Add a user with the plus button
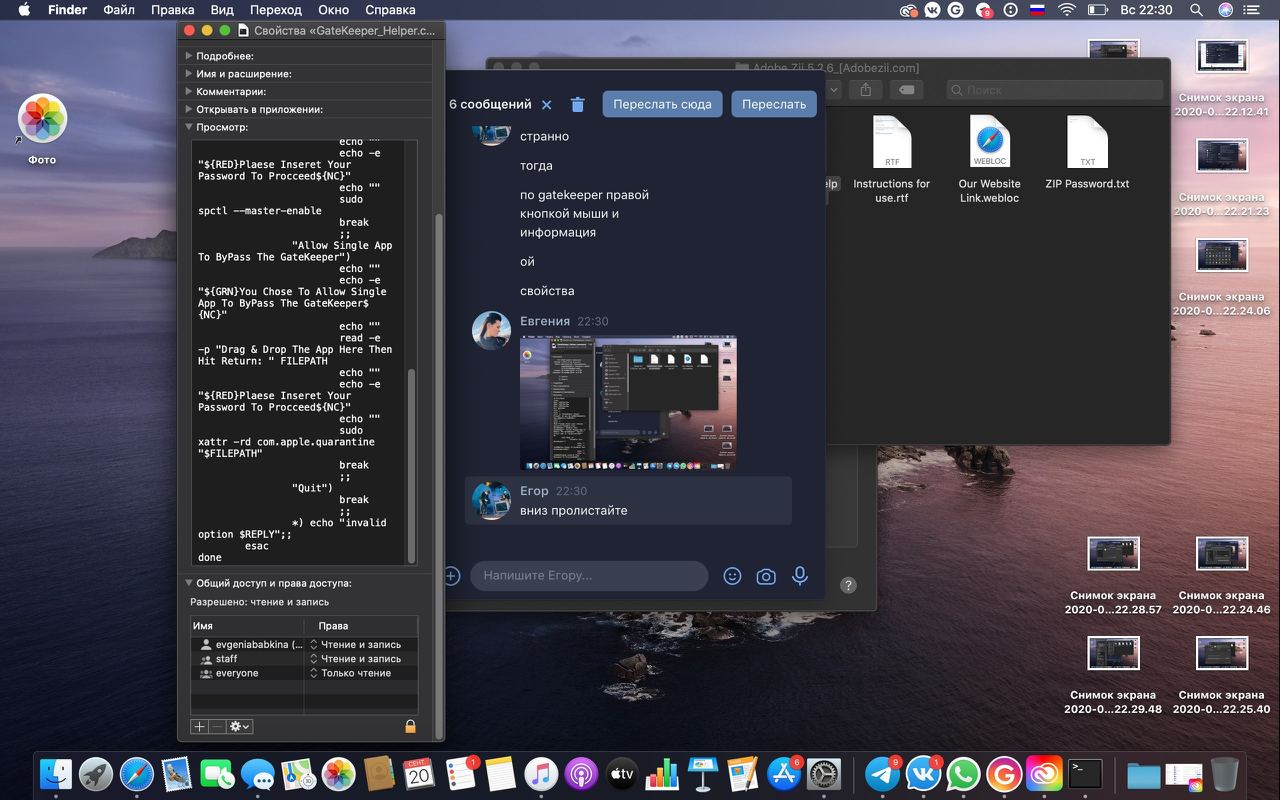This screenshot has height=800, width=1280. click(x=199, y=726)
